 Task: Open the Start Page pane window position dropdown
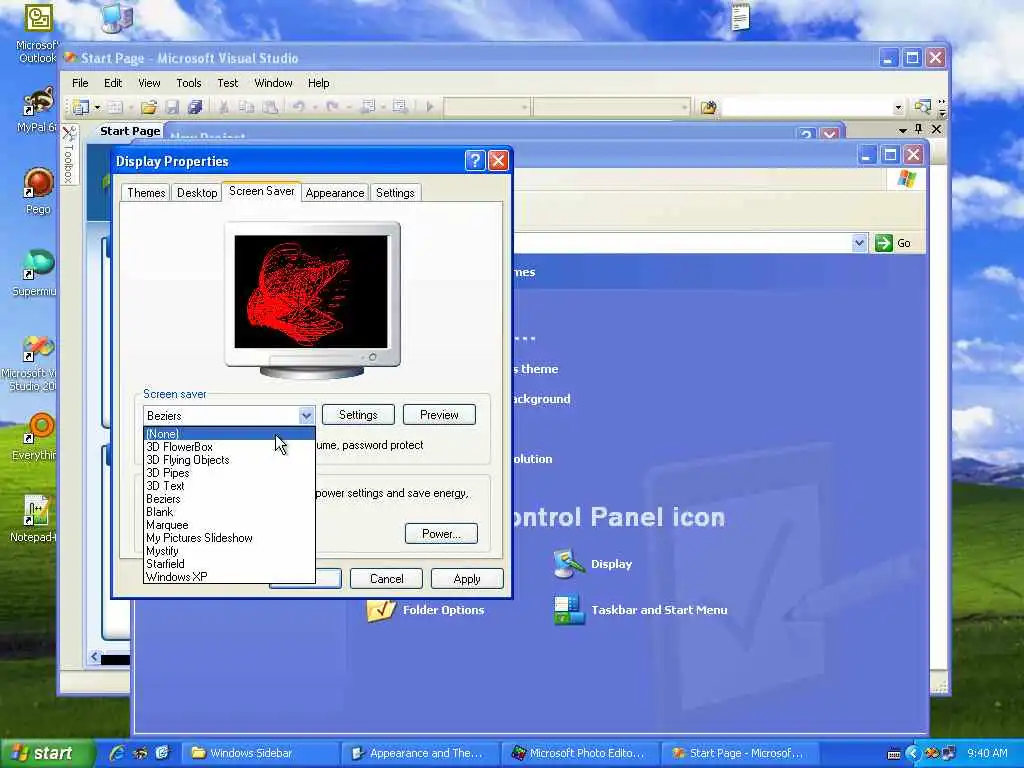[903, 129]
